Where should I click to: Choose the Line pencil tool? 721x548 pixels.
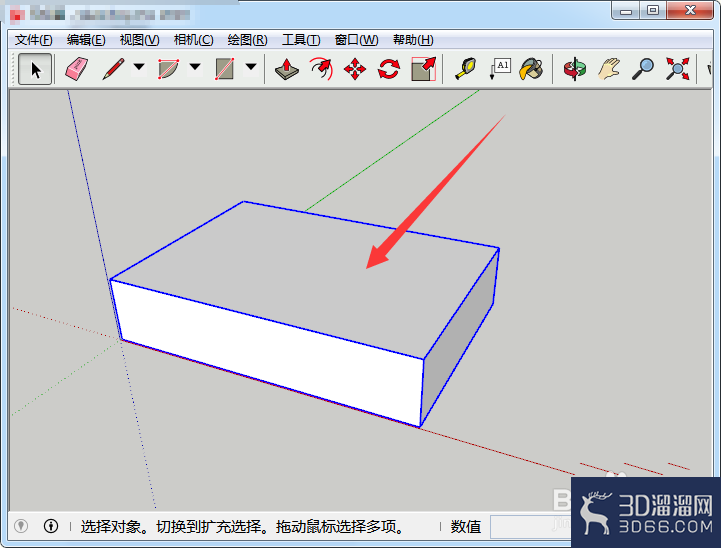tap(113, 69)
